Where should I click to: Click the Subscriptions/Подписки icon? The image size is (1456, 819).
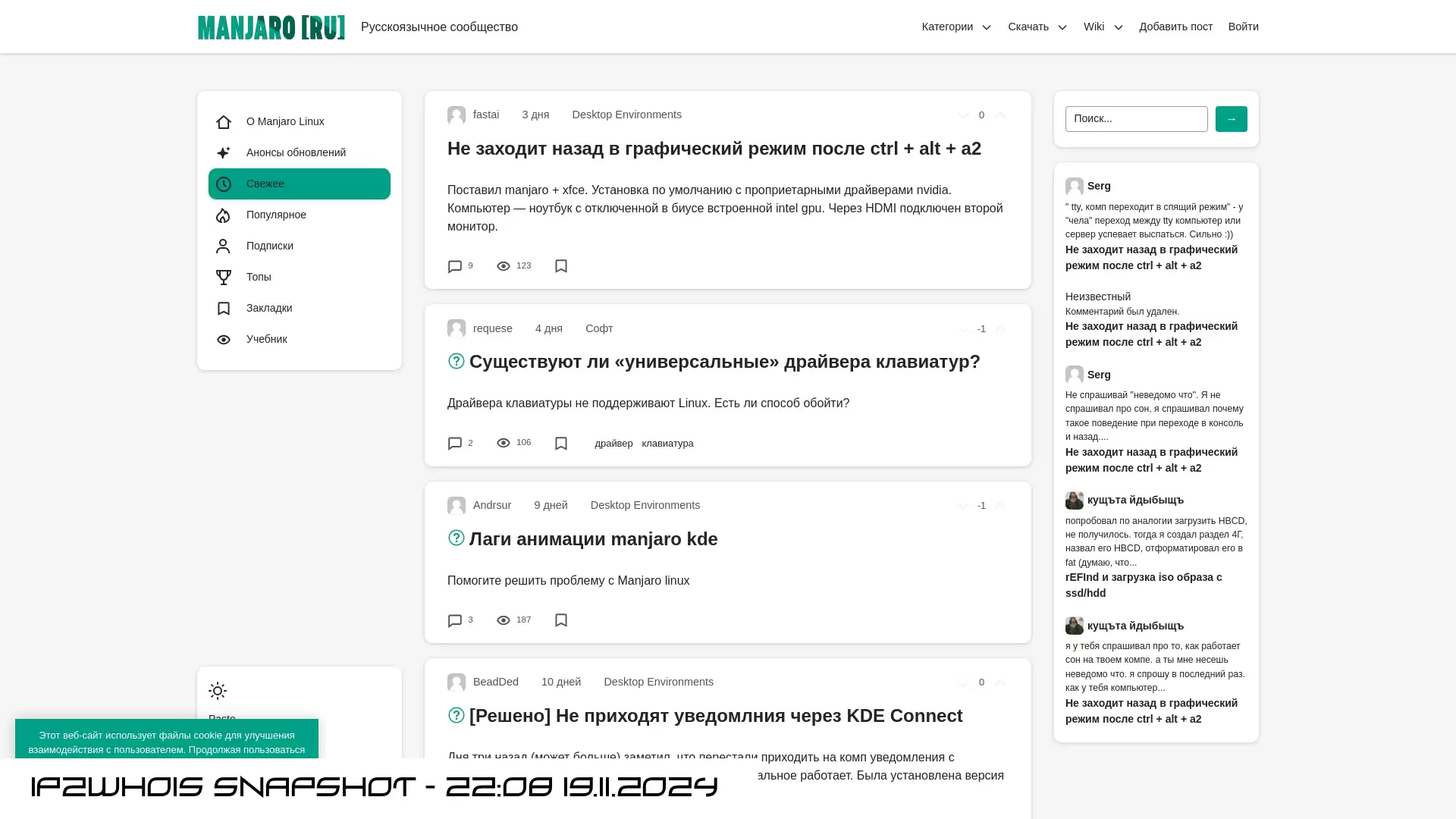click(x=223, y=245)
